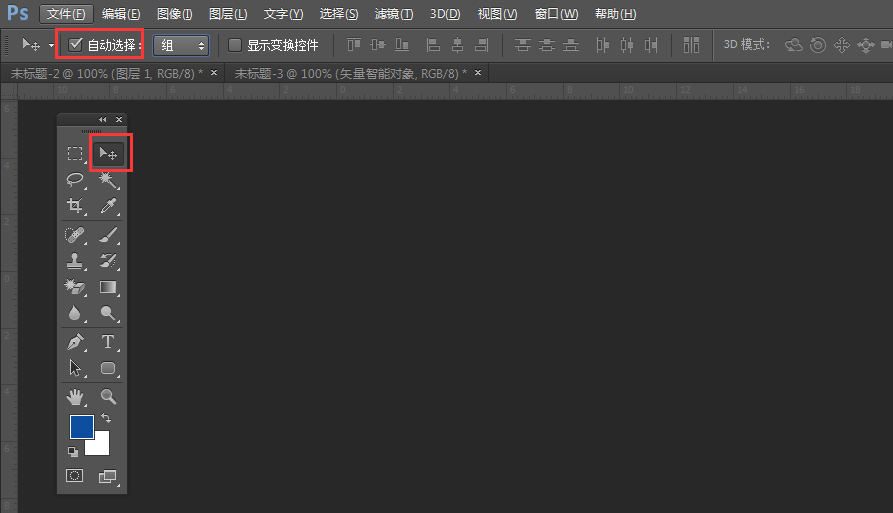Screen dimensions: 893x513
Task: Select the Crop tool
Action: click(75, 206)
